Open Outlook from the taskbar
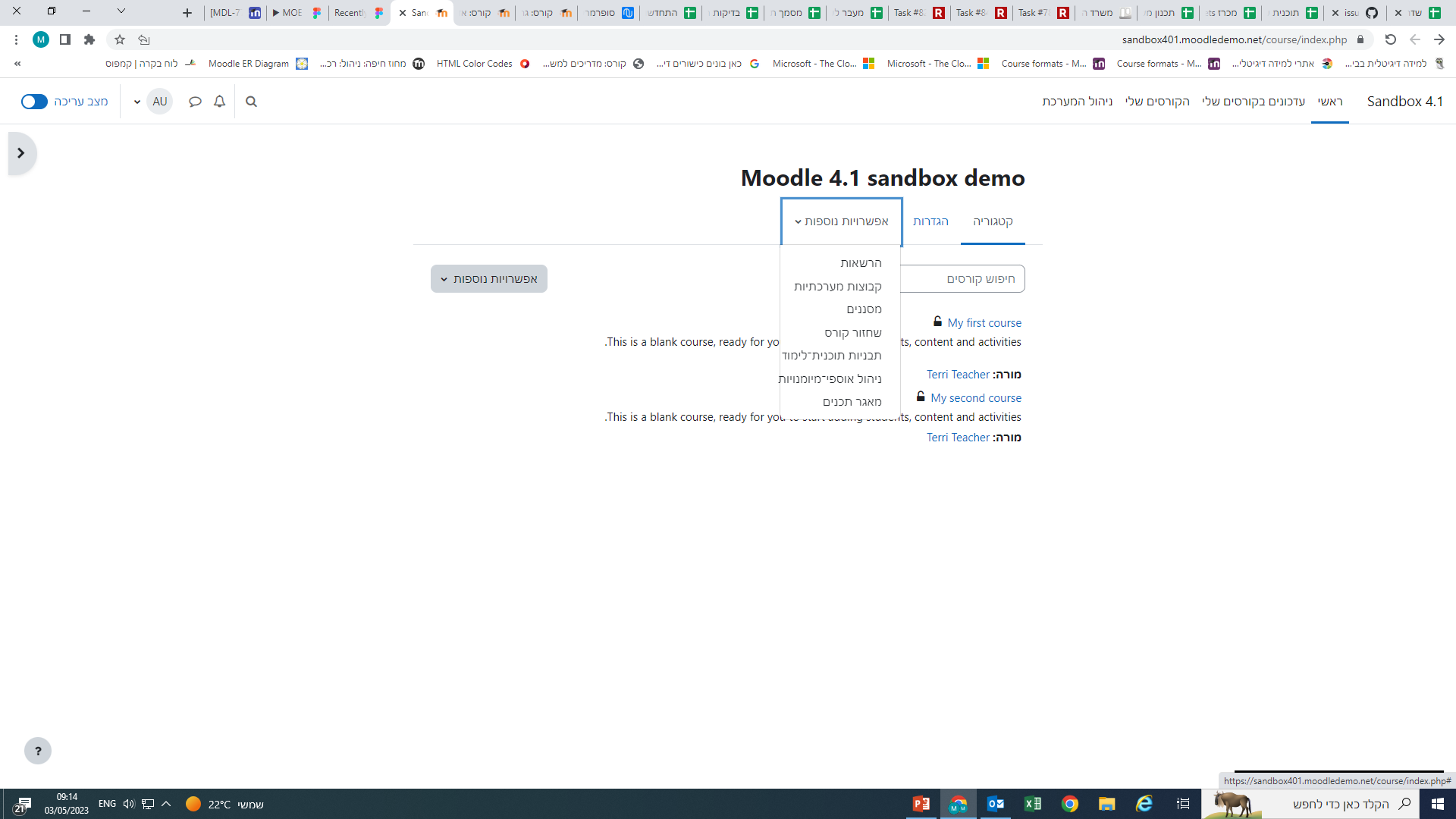The height and width of the screenshot is (819, 1456). click(996, 804)
